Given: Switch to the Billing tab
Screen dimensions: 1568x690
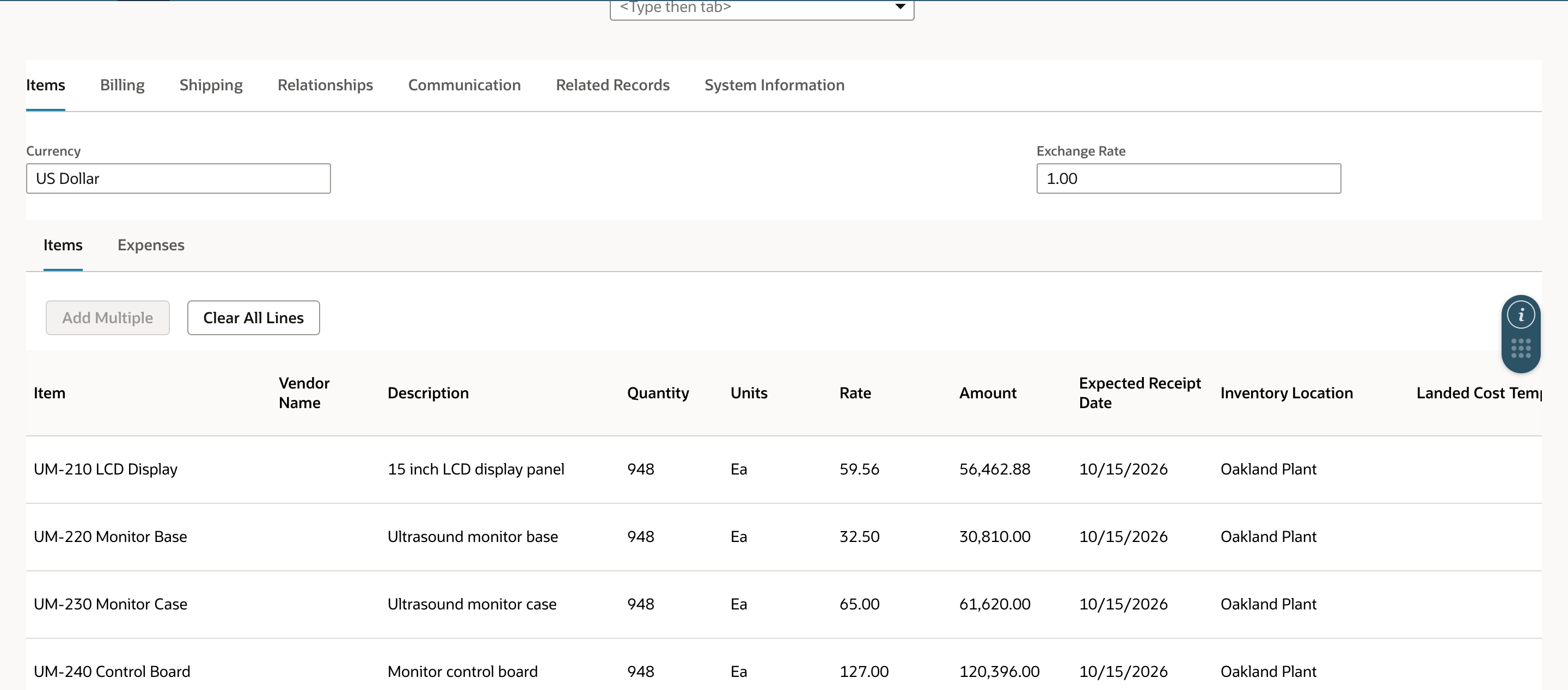Looking at the screenshot, I should point(122,85).
